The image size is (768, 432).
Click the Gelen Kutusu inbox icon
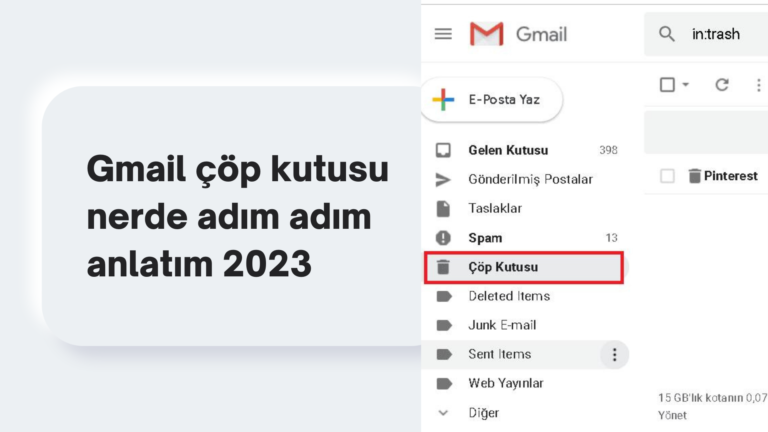(x=443, y=150)
